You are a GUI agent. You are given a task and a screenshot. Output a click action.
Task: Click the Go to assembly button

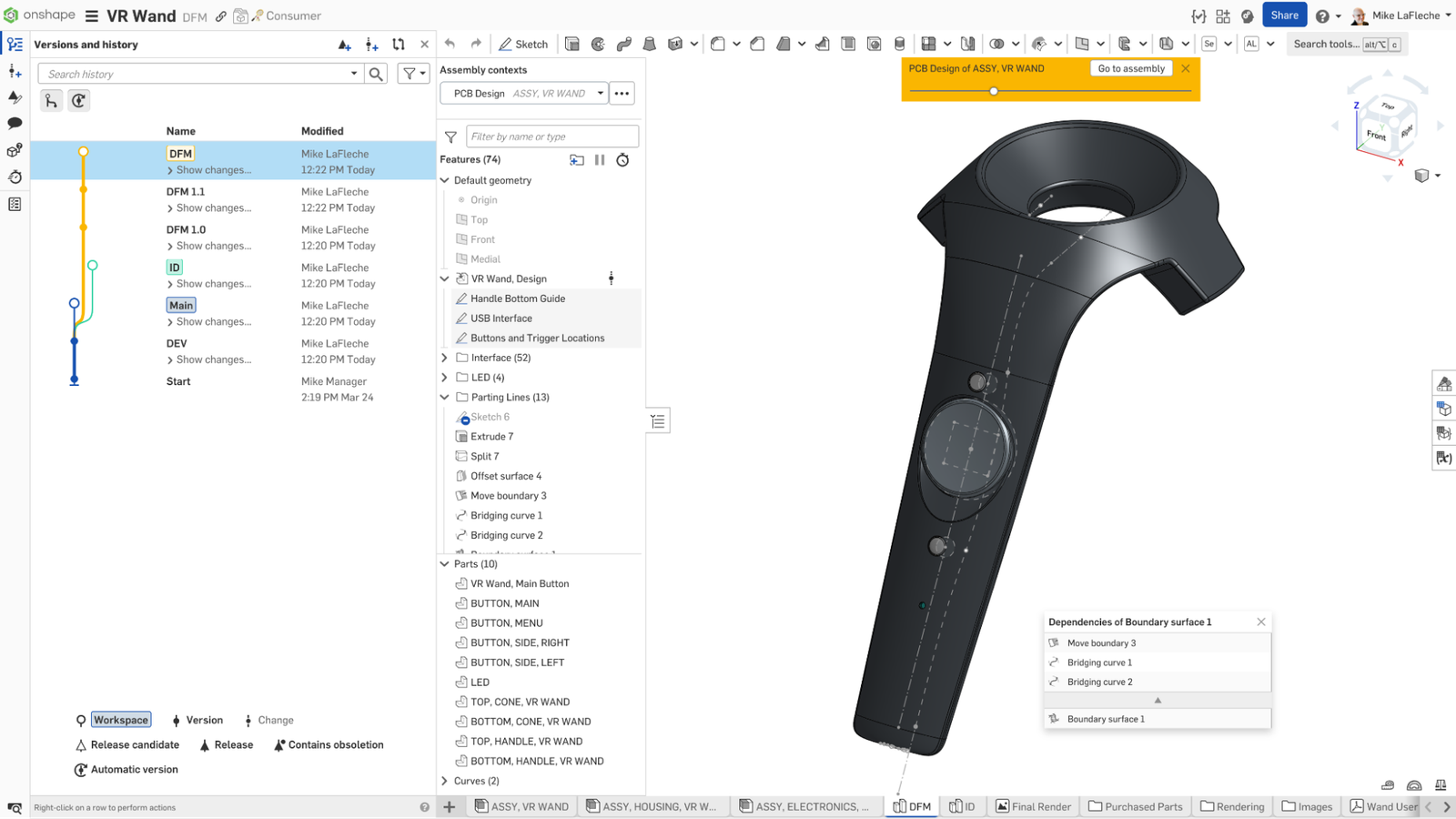click(1131, 68)
